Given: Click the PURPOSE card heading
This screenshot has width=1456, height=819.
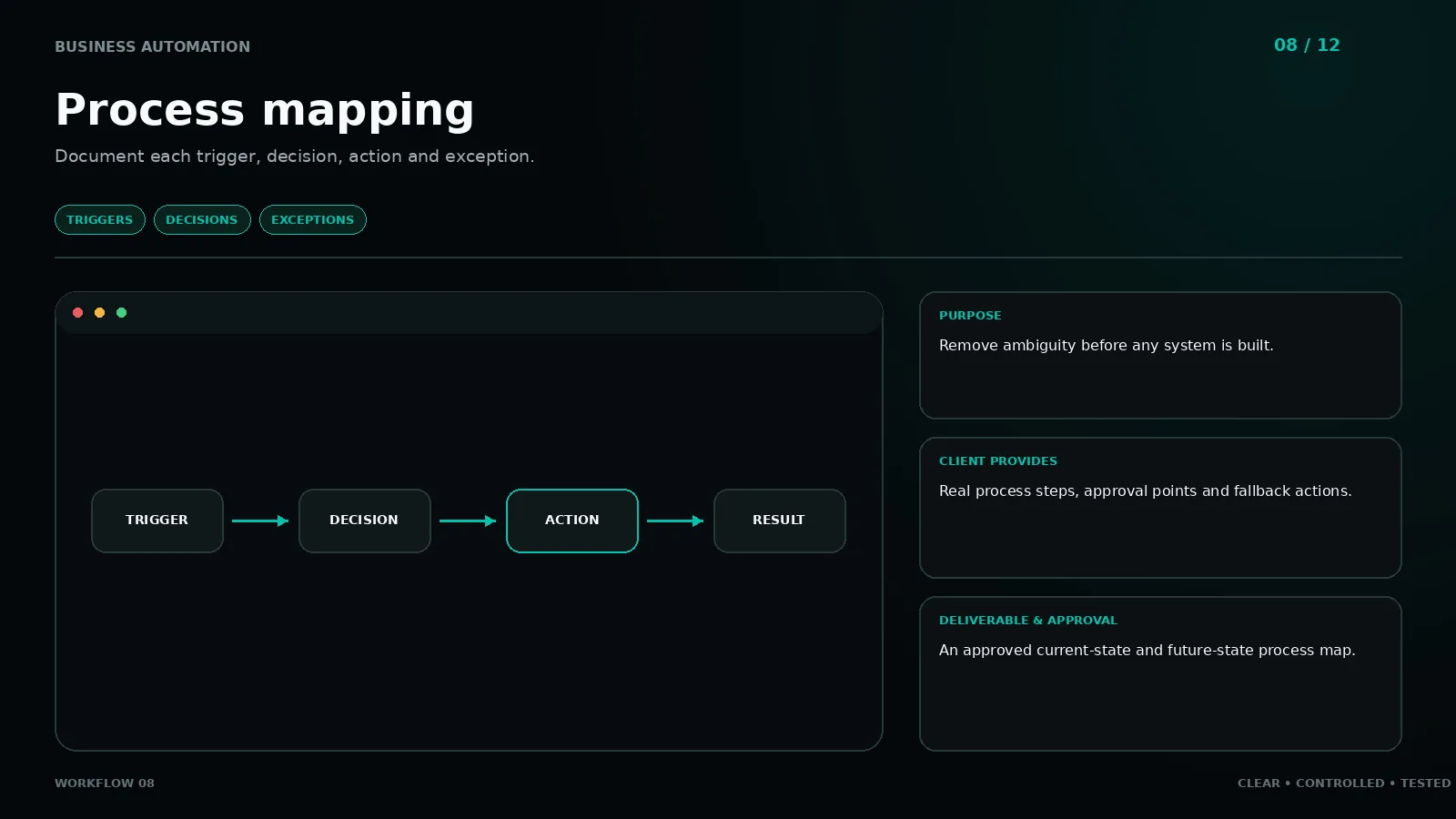Looking at the screenshot, I should click(x=970, y=316).
